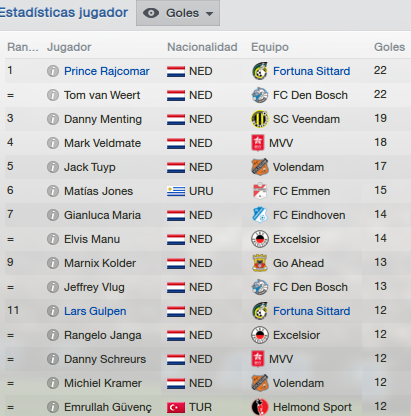Viewport: 411px width, 416px height.
Task: Open info icon for Prince Rajcomar
Action: pos(53,71)
